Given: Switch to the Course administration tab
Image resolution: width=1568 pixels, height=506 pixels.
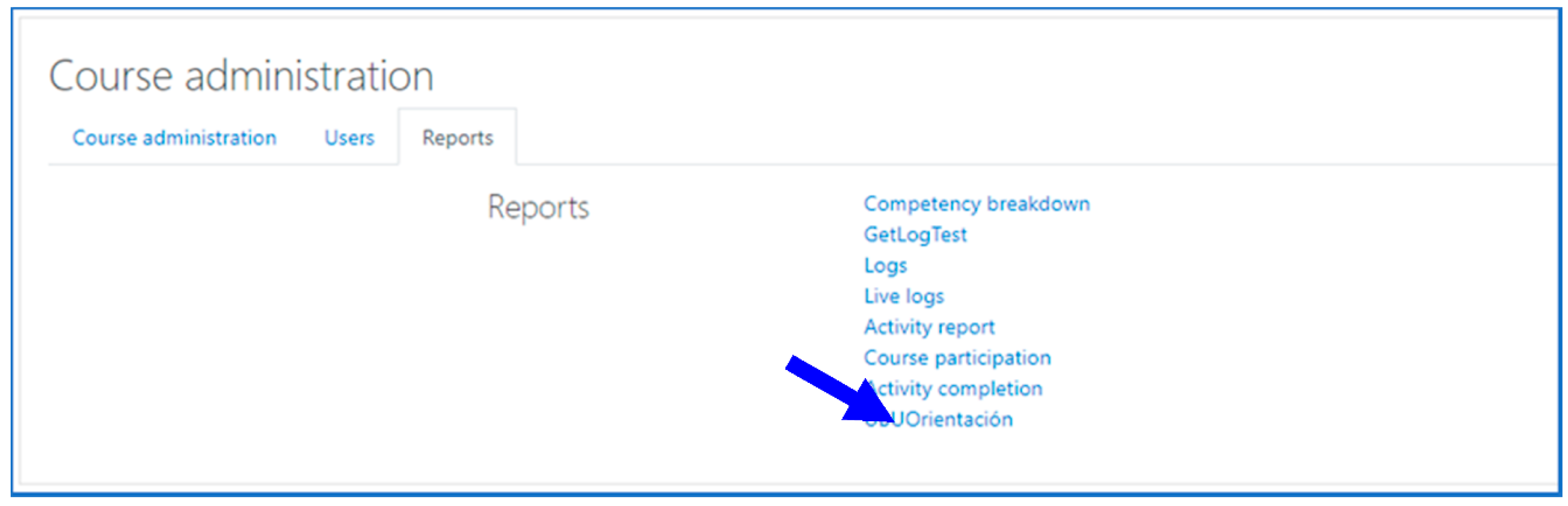Looking at the screenshot, I should [174, 138].
